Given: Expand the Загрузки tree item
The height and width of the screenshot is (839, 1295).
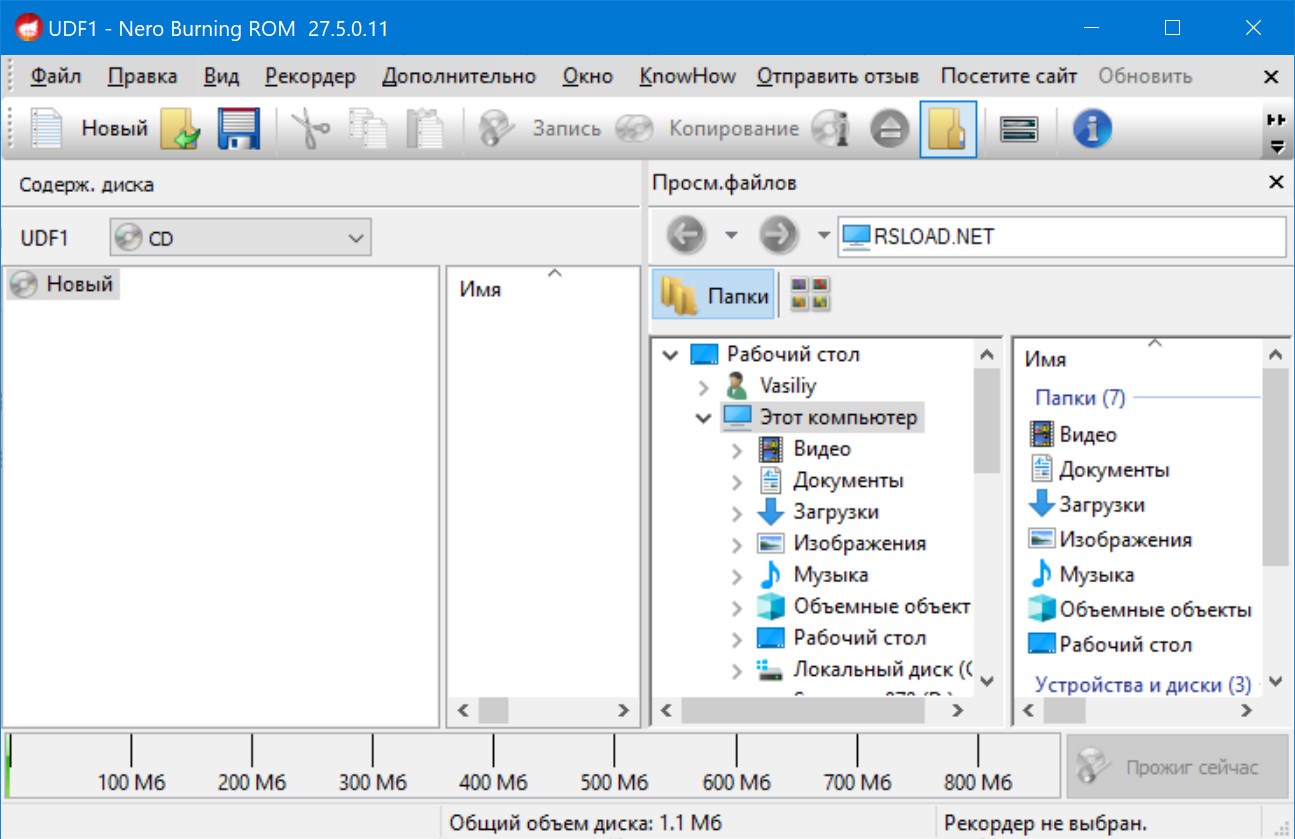Looking at the screenshot, I should point(737,513).
